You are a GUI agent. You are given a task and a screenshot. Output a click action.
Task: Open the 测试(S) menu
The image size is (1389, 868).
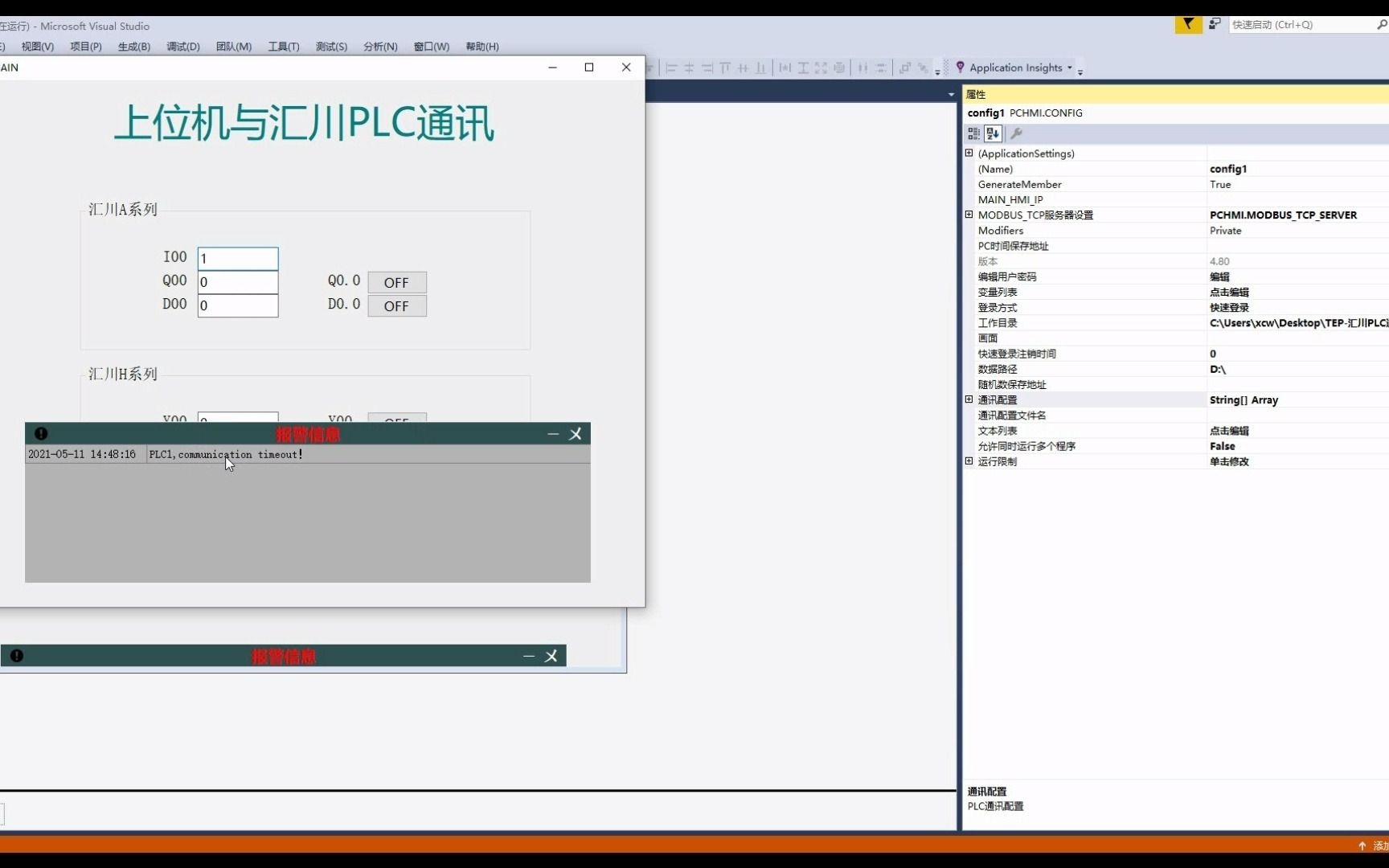point(331,47)
